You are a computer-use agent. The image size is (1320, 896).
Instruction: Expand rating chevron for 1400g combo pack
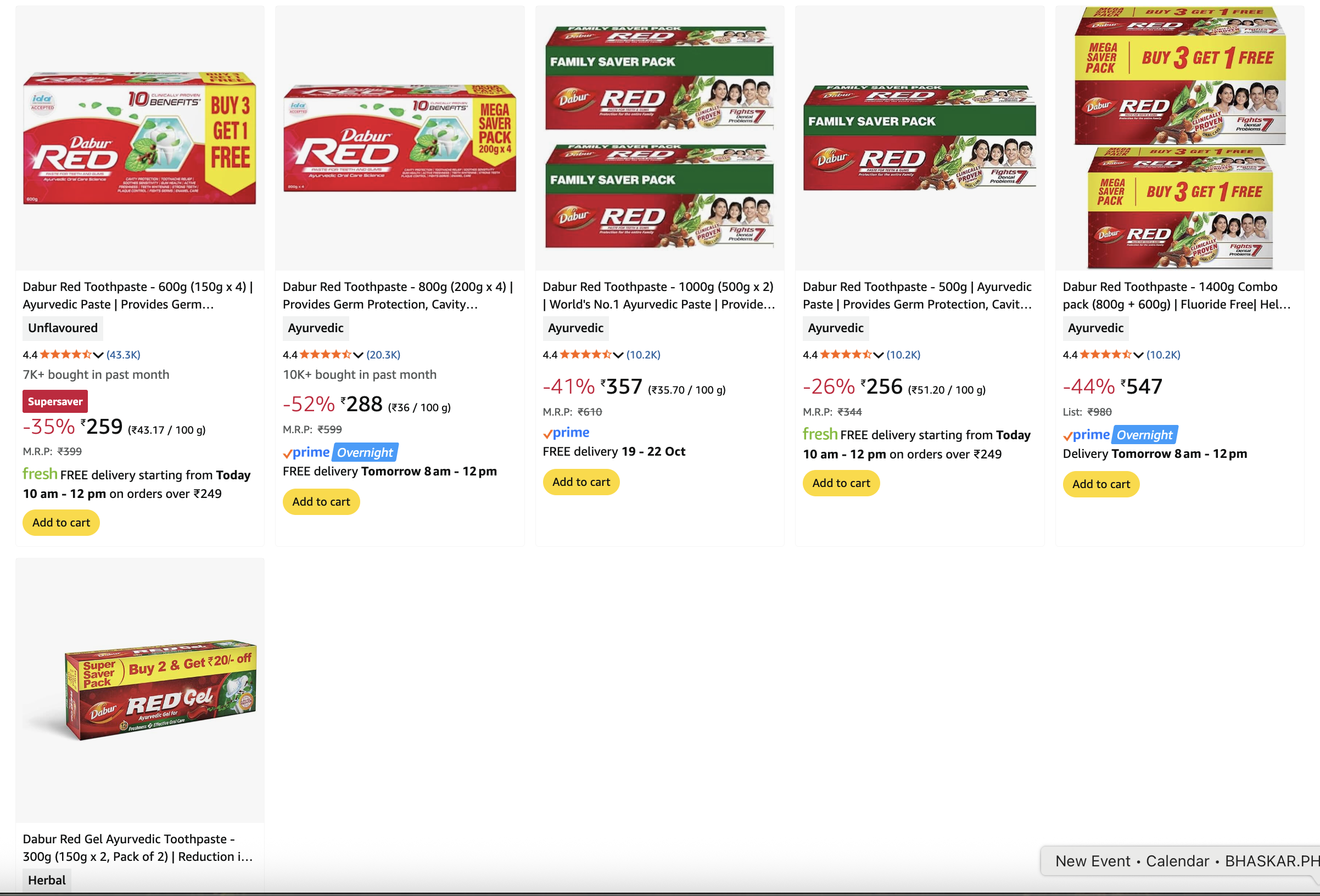click(x=1138, y=355)
